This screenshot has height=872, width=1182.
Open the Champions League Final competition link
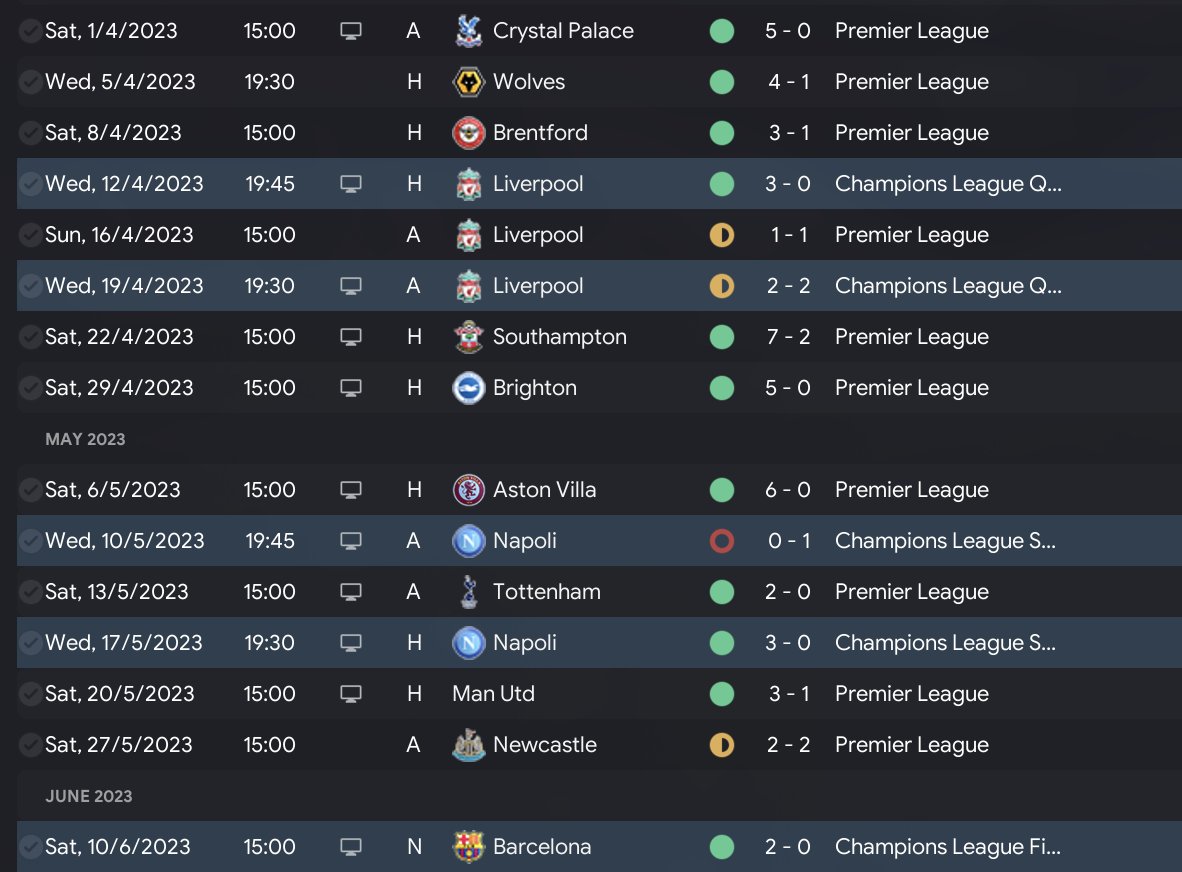pyautogui.click(x=947, y=847)
